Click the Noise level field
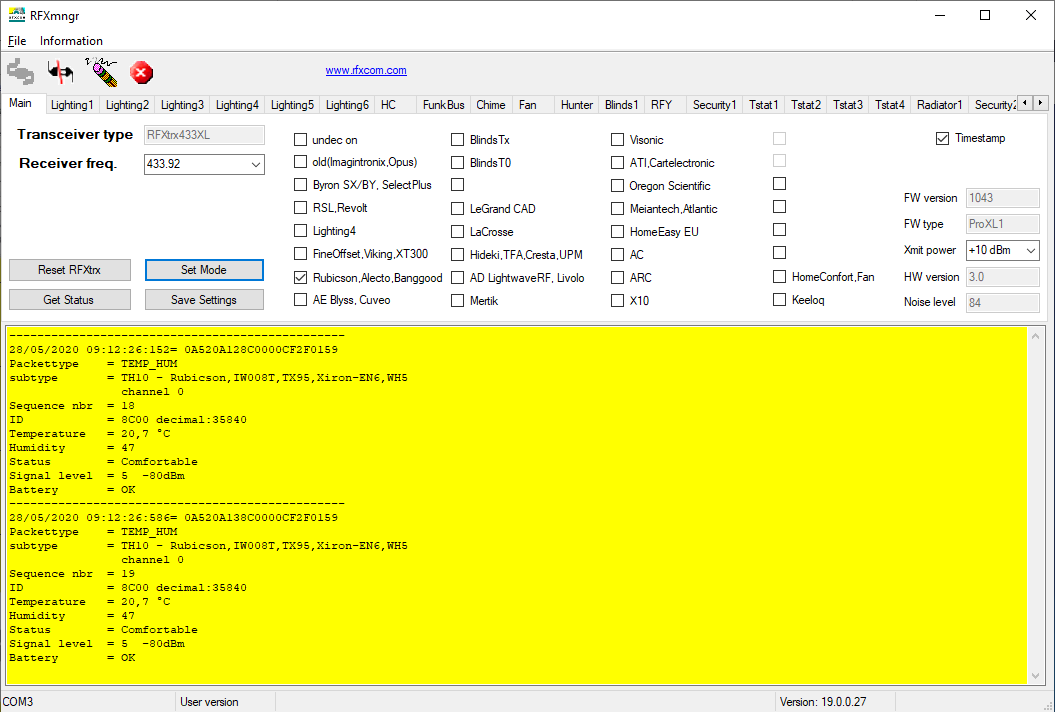Image resolution: width=1056 pixels, height=712 pixels. click(x=1002, y=302)
